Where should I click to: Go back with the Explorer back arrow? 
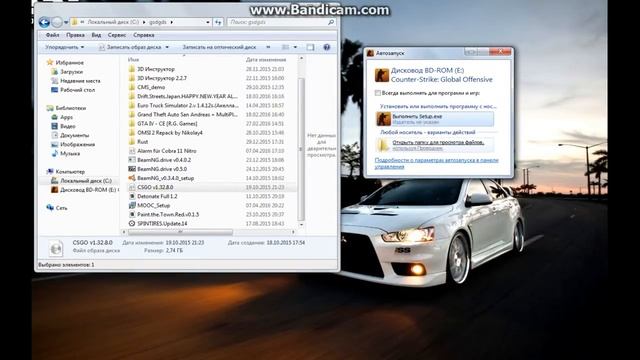(x=44, y=22)
